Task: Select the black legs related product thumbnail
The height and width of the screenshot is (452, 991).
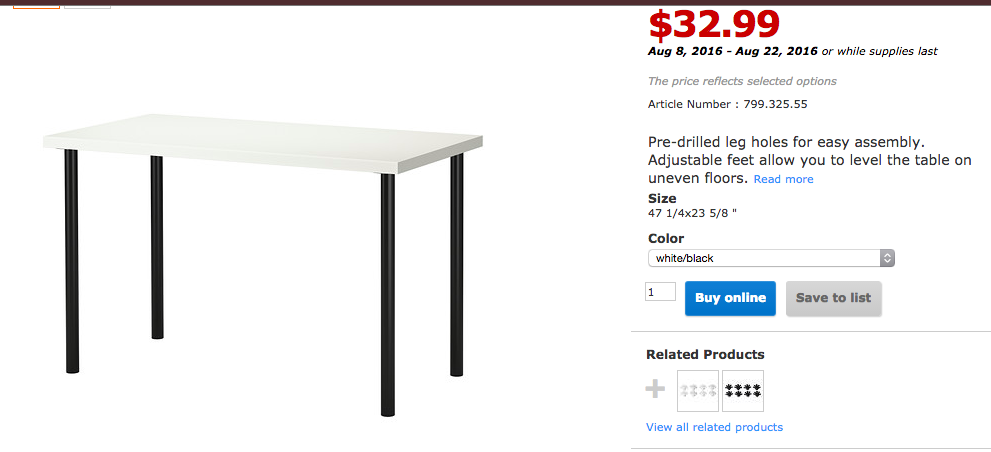Action: click(743, 391)
